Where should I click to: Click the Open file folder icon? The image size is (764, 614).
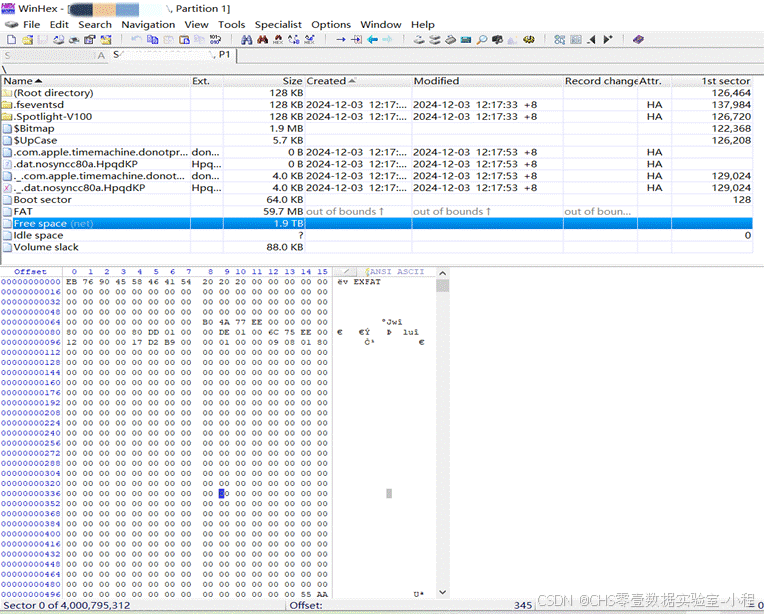tap(27, 40)
